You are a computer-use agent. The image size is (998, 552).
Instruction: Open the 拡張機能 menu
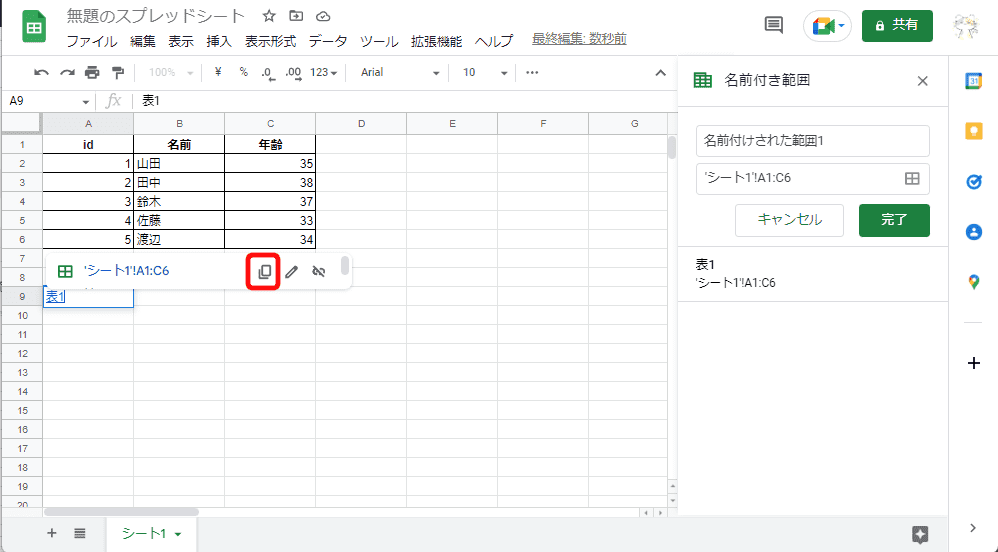[x=437, y=41]
